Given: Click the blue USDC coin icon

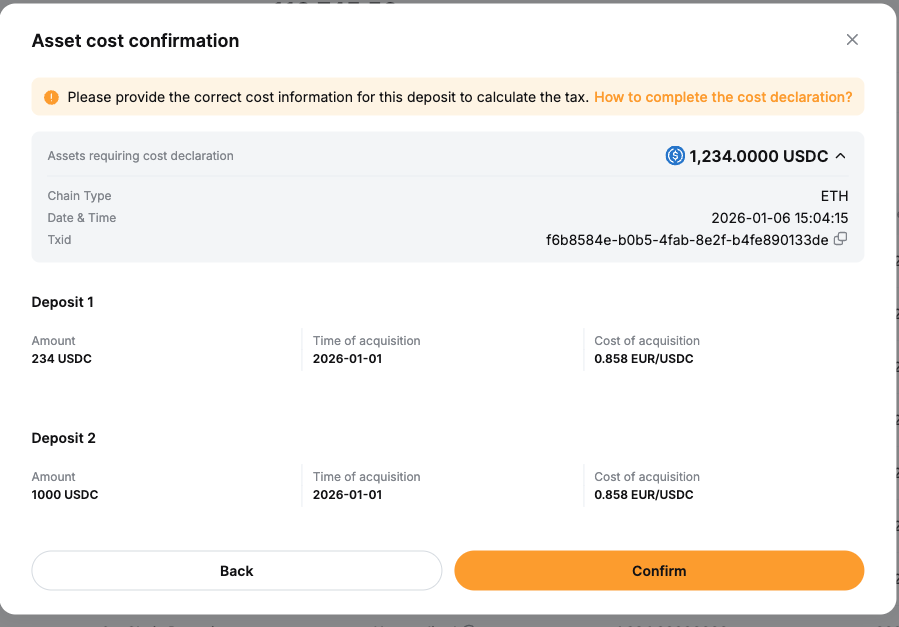Looking at the screenshot, I should point(675,156).
